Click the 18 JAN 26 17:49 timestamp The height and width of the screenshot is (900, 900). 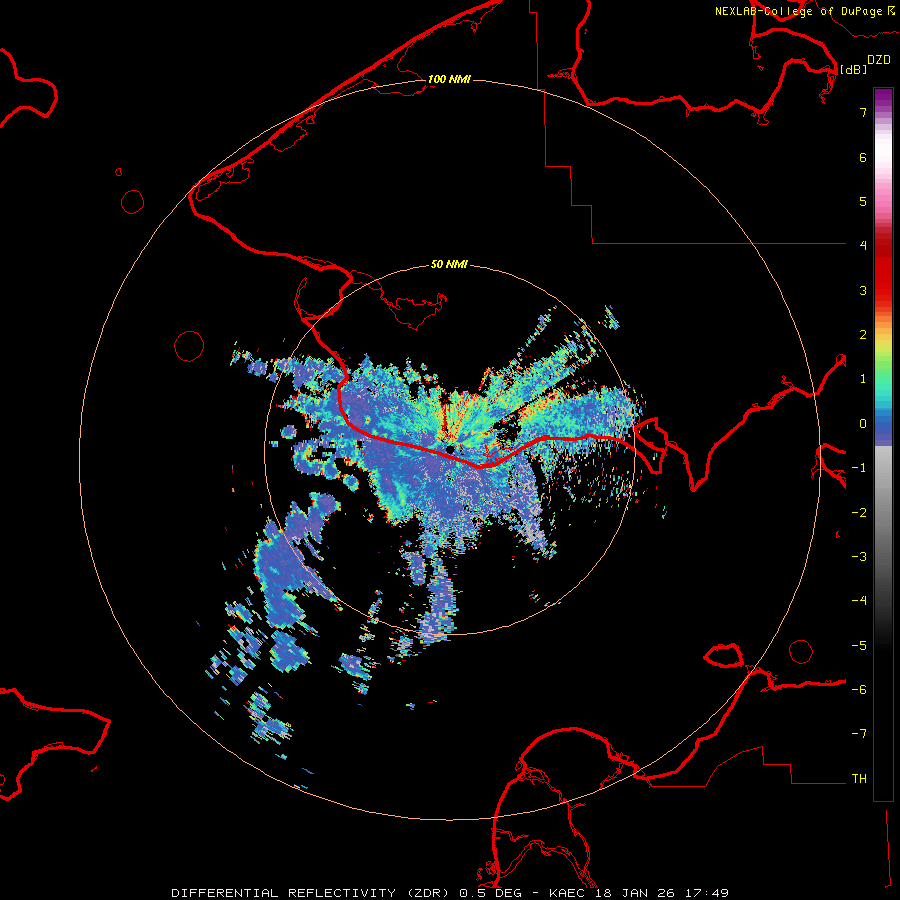[662, 893]
